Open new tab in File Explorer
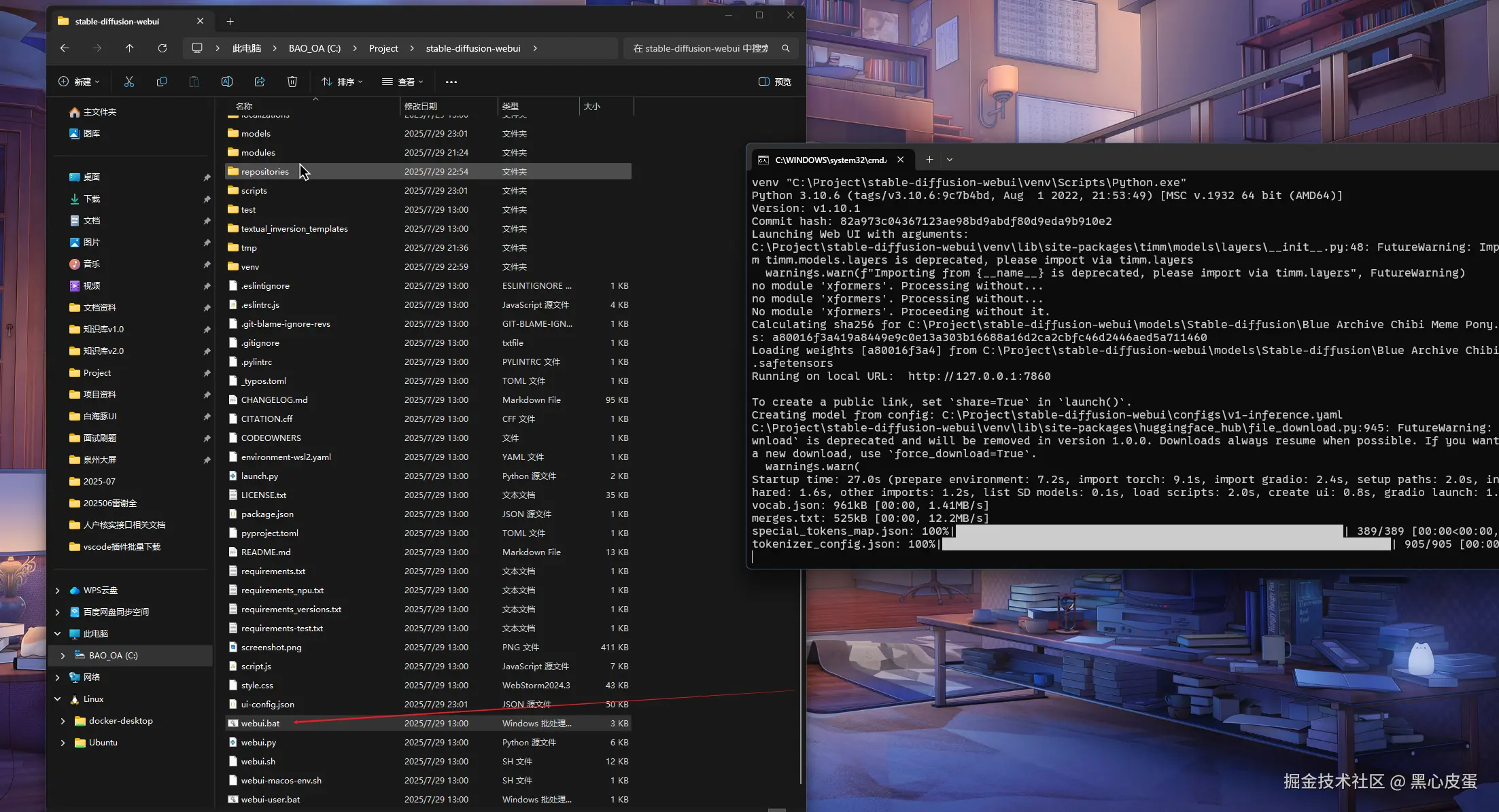 230,22
